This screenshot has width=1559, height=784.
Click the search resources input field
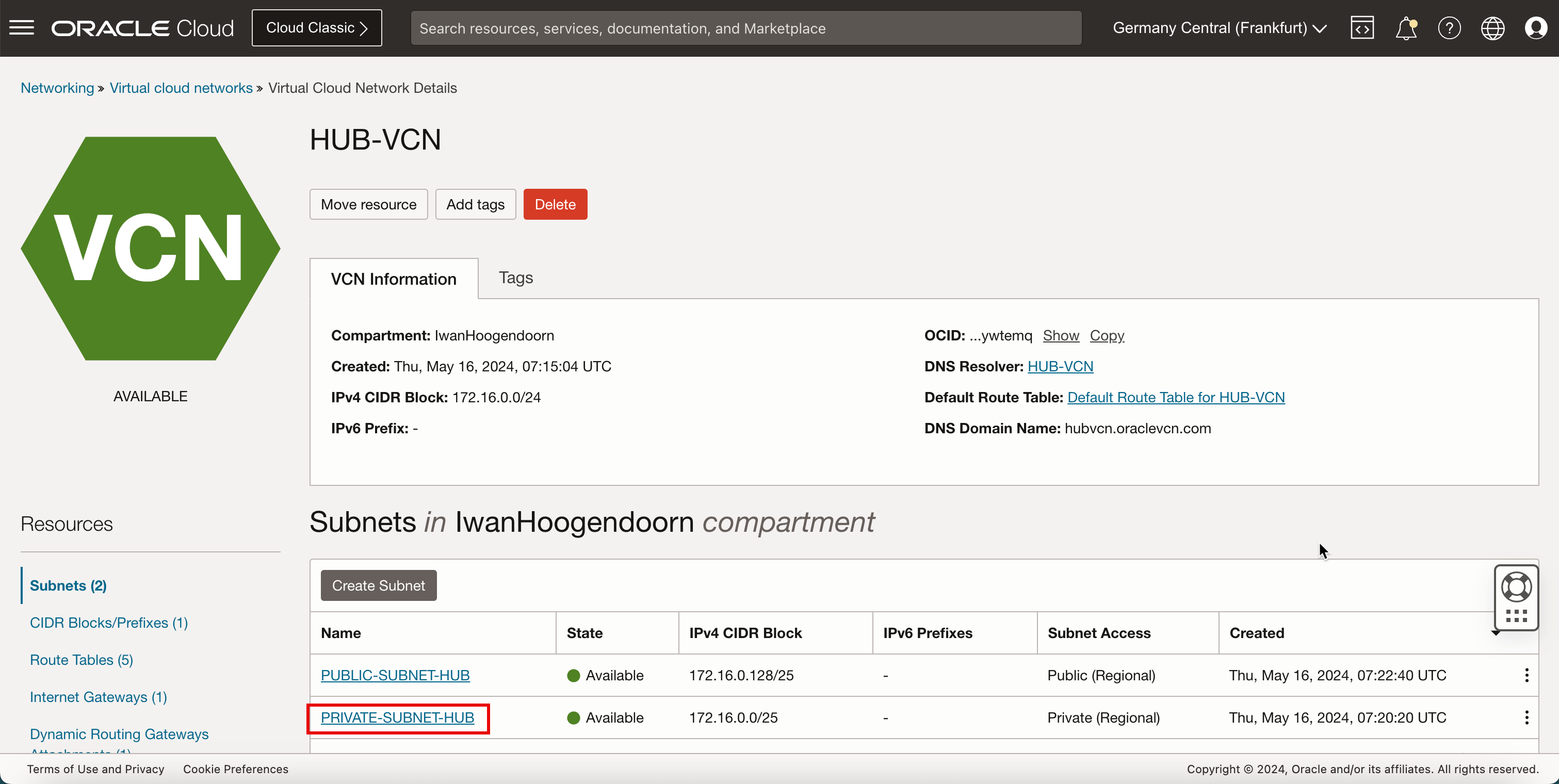coord(745,28)
